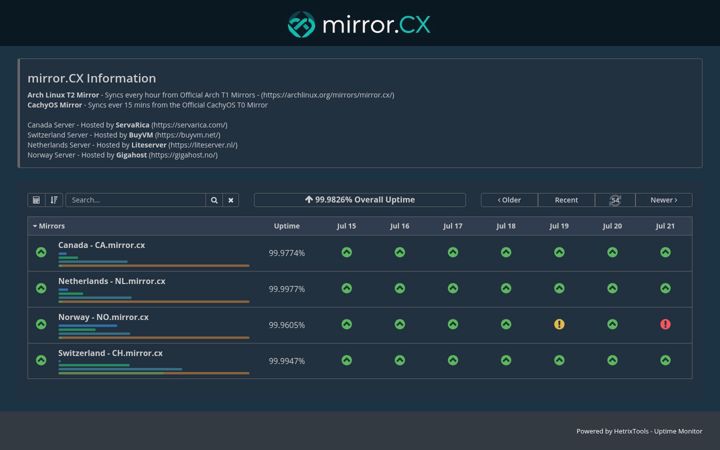720x450 pixels.
Task: Click Canada Jul 15 status icon
Action: (x=347, y=252)
